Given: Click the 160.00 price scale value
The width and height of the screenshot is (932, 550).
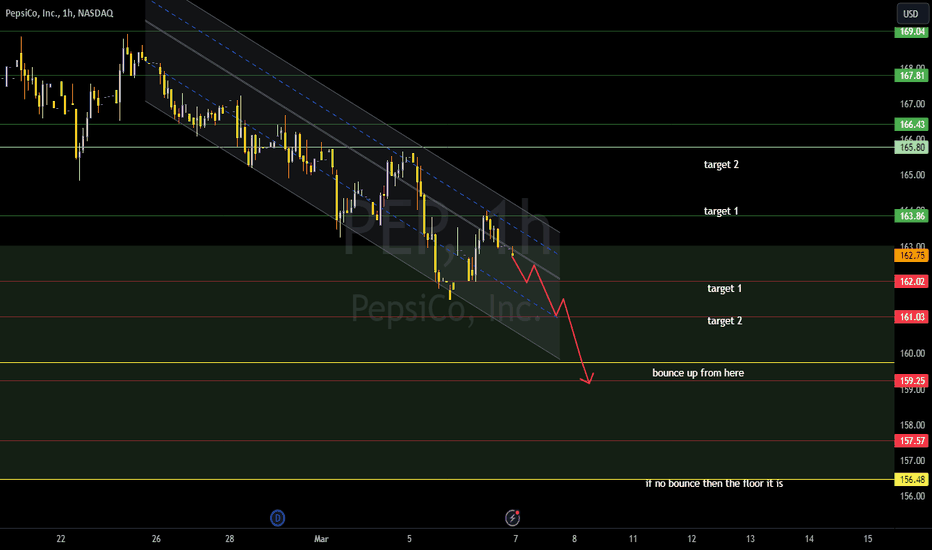Looking at the screenshot, I should 912,353.
